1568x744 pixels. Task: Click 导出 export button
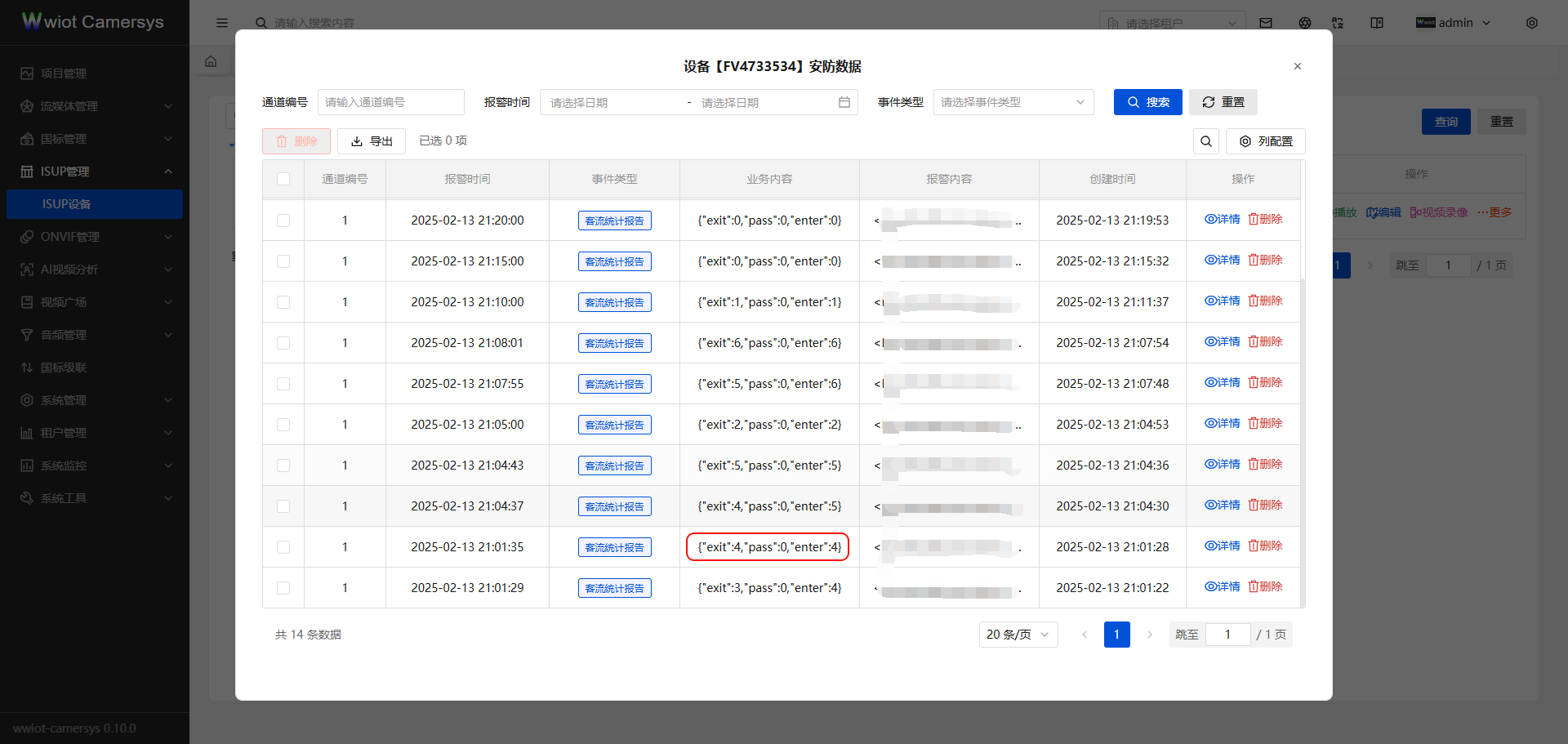[372, 141]
